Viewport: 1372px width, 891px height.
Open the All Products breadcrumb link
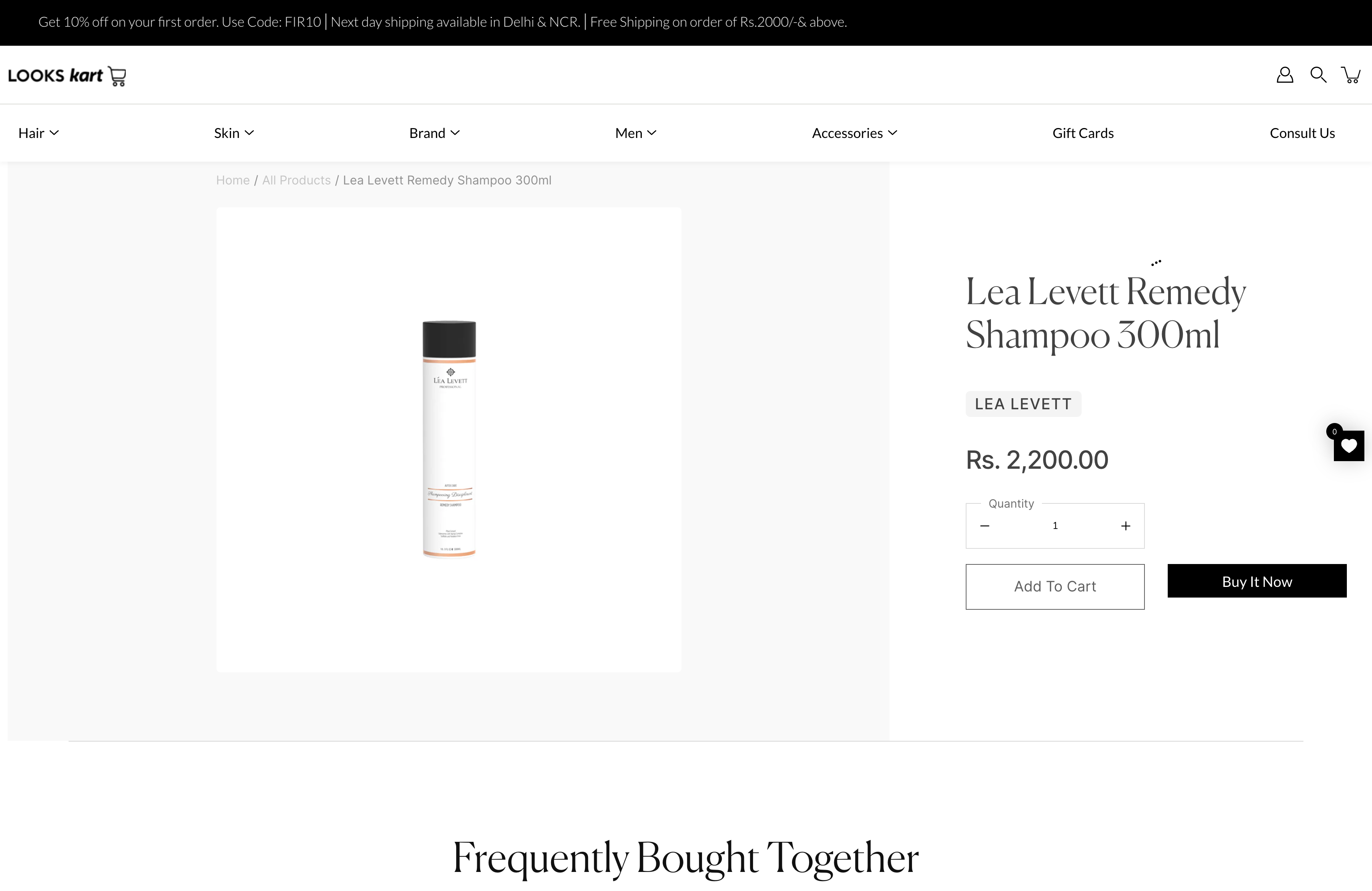(x=296, y=180)
